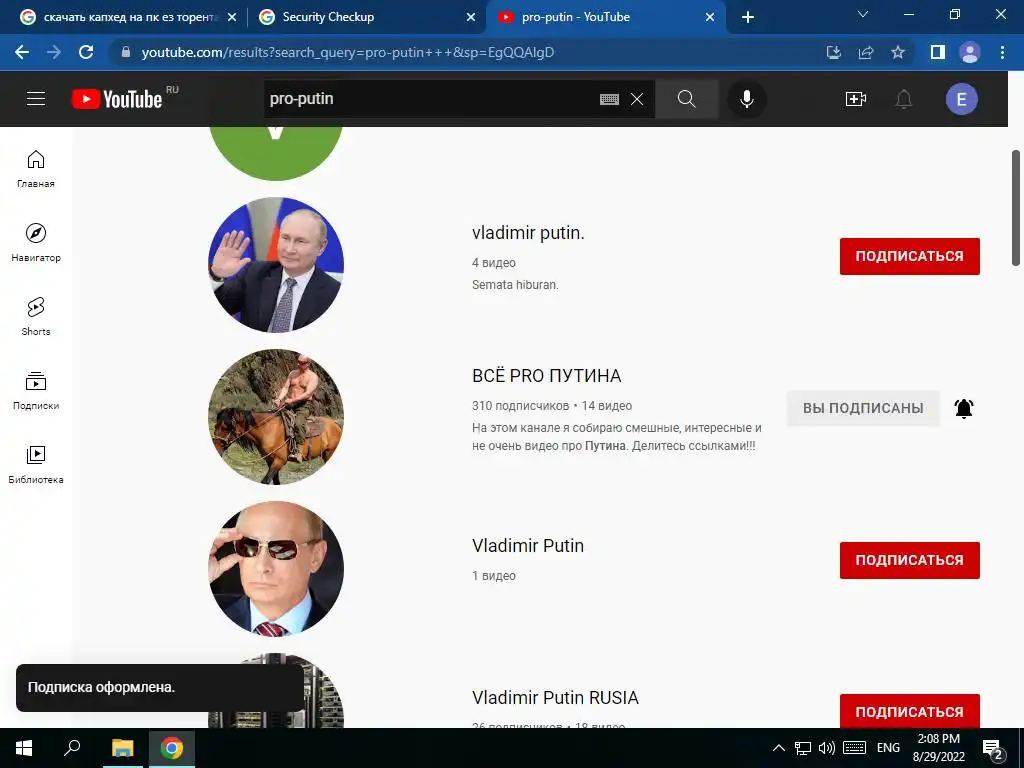Open vladimir putin. channel title

coord(528,233)
